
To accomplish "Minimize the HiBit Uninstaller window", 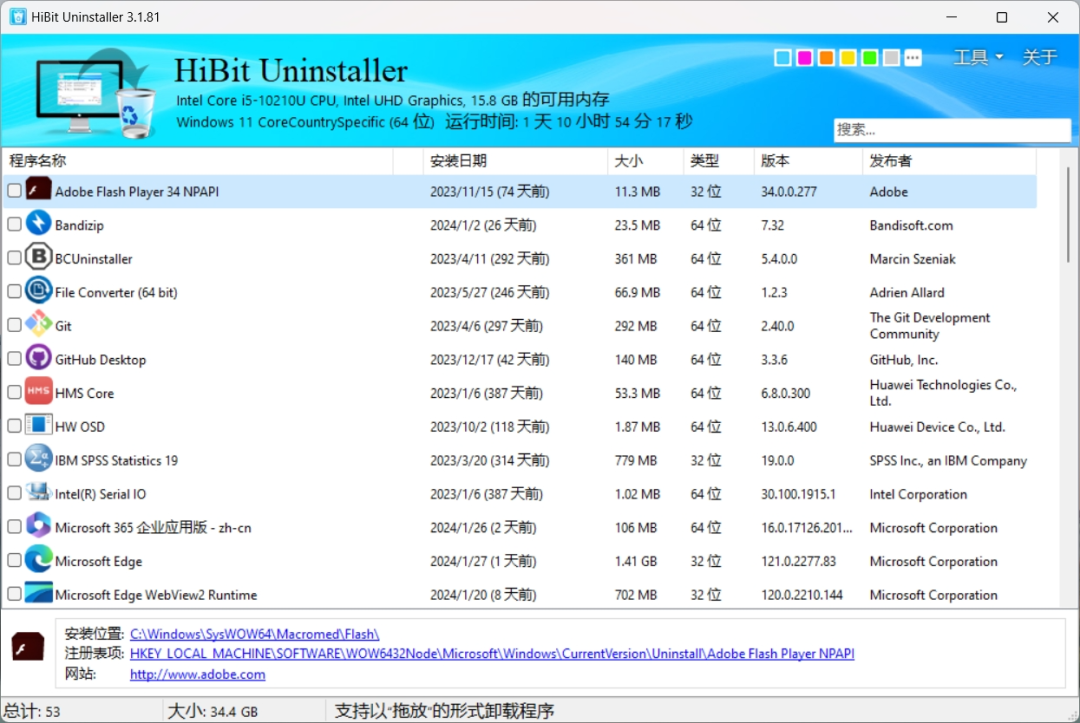I will [x=951, y=17].
